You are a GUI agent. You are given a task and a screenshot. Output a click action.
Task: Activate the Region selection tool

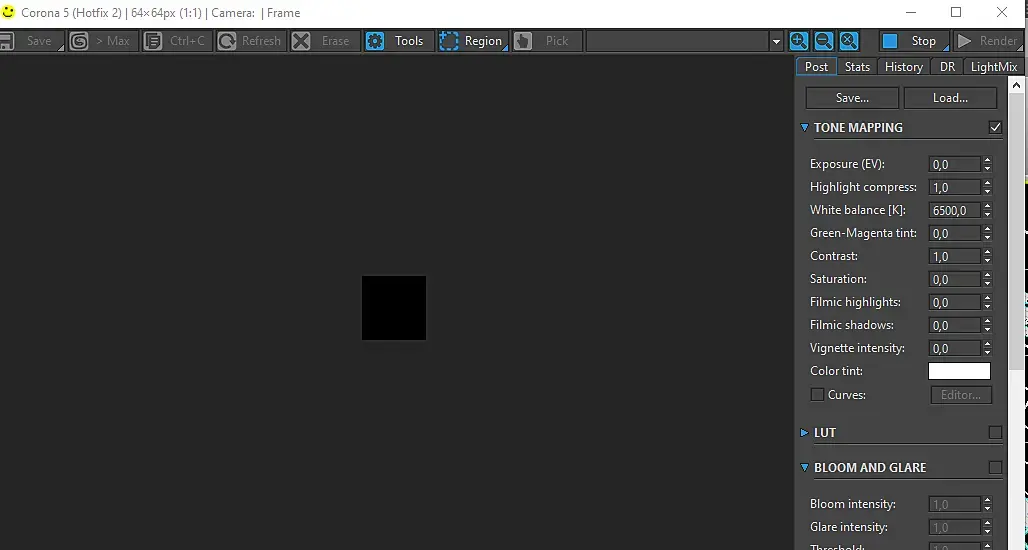pyautogui.click(x=473, y=41)
